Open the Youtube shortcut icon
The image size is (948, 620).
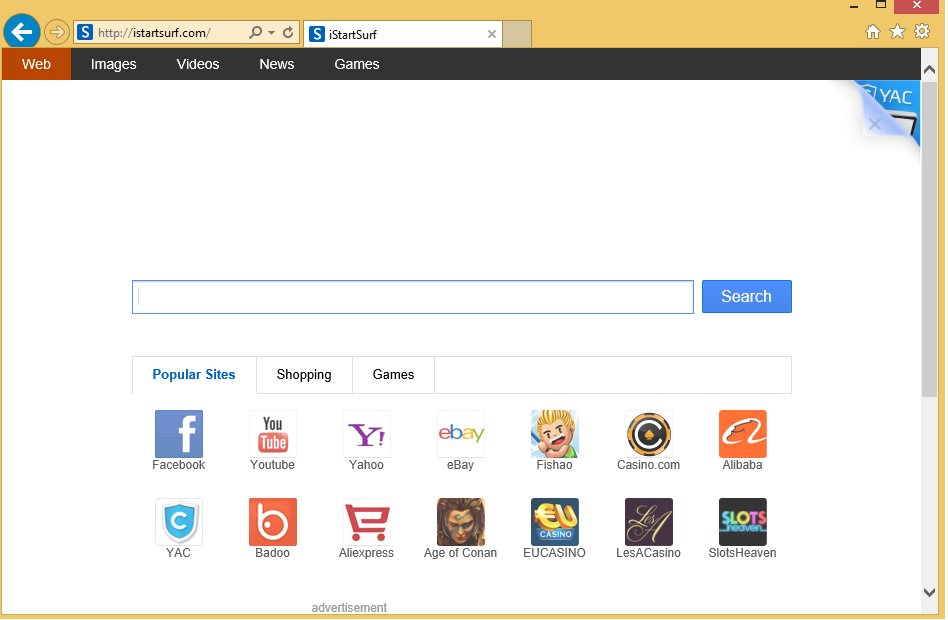[x=272, y=434]
